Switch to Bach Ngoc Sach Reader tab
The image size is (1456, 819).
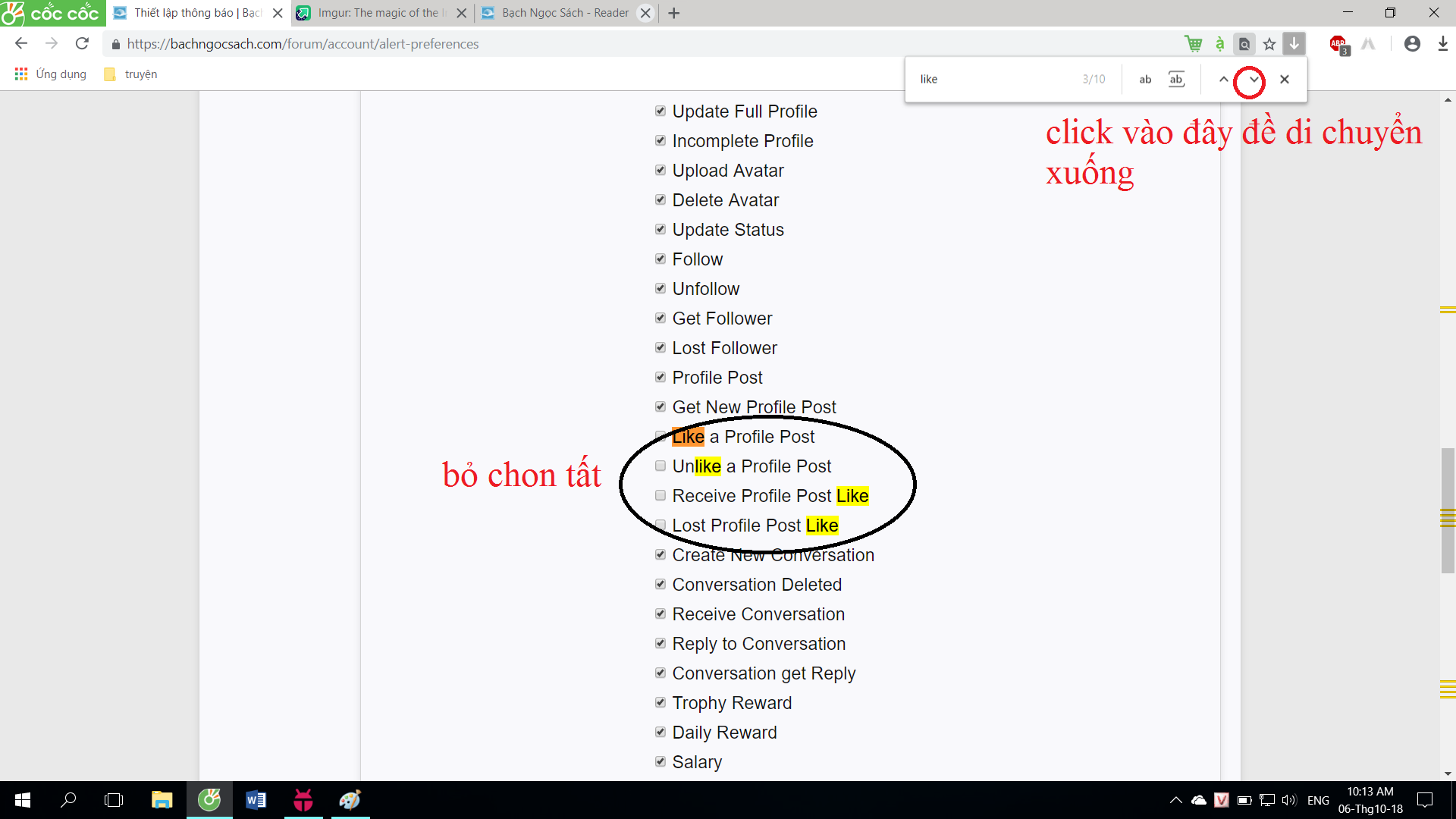pyautogui.click(x=564, y=13)
